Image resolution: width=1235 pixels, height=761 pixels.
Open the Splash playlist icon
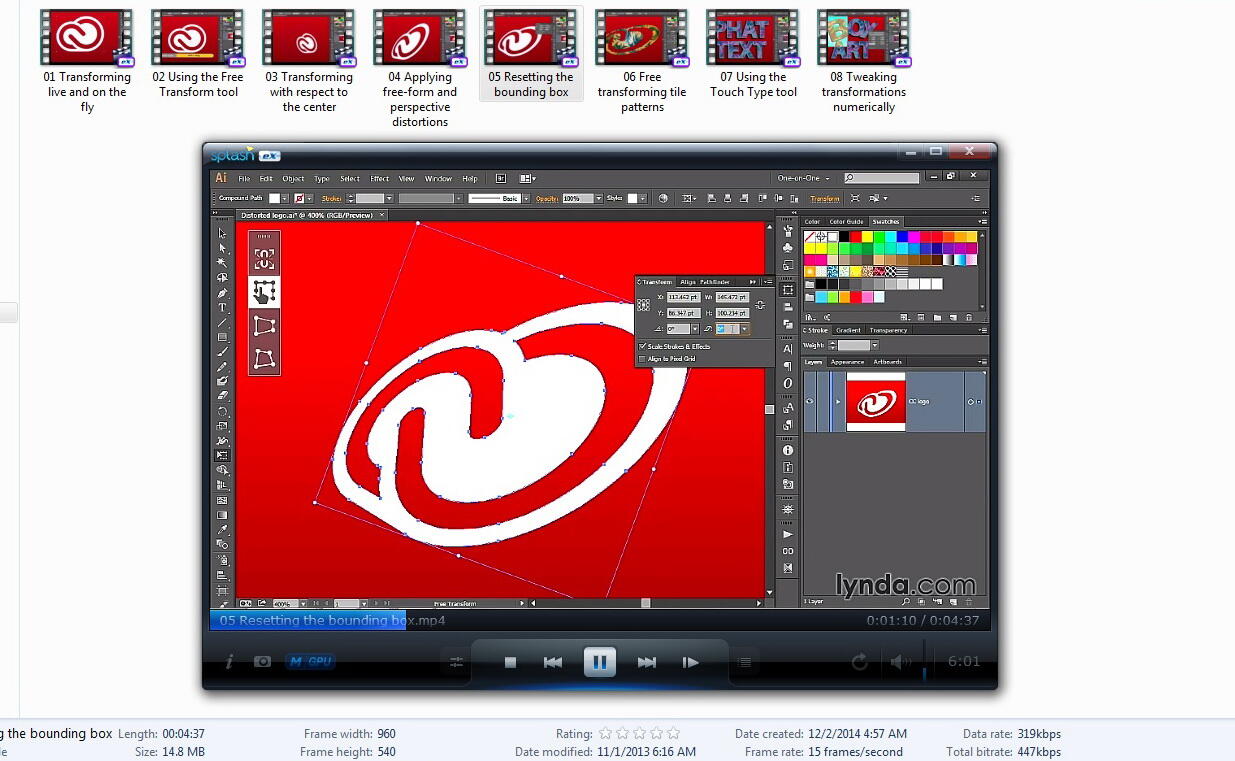744,662
